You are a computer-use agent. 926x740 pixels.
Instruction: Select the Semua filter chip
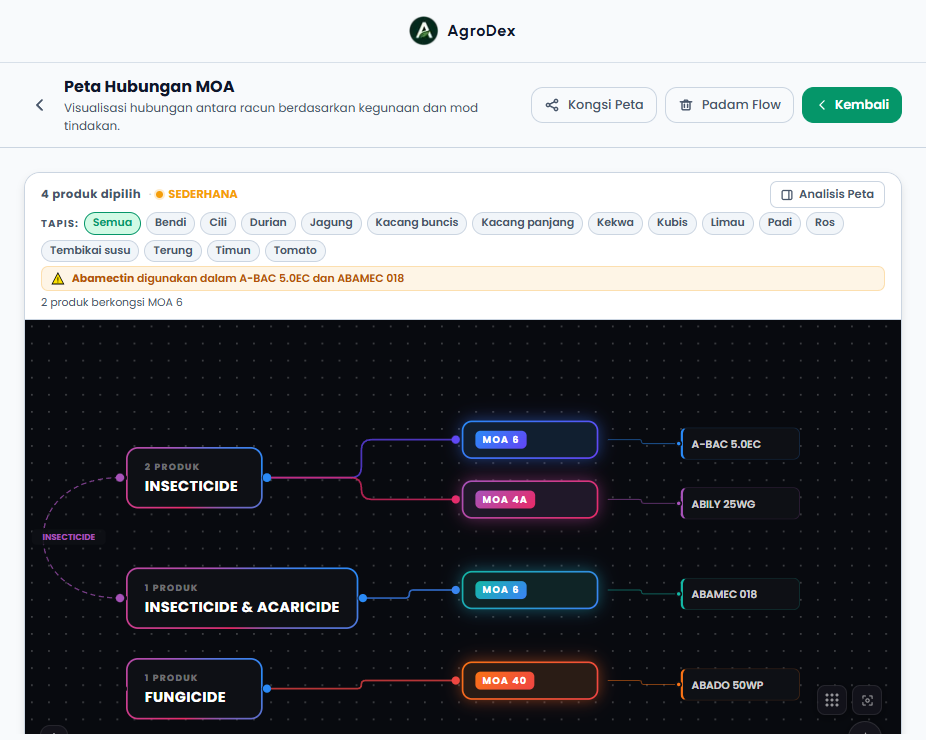coord(112,223)
